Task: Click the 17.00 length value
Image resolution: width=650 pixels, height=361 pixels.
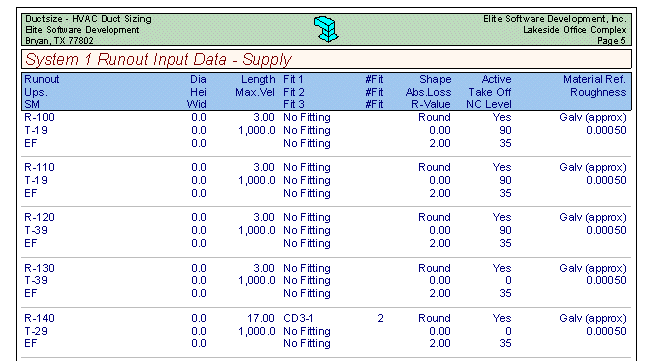Action: (x=261, y=318)
